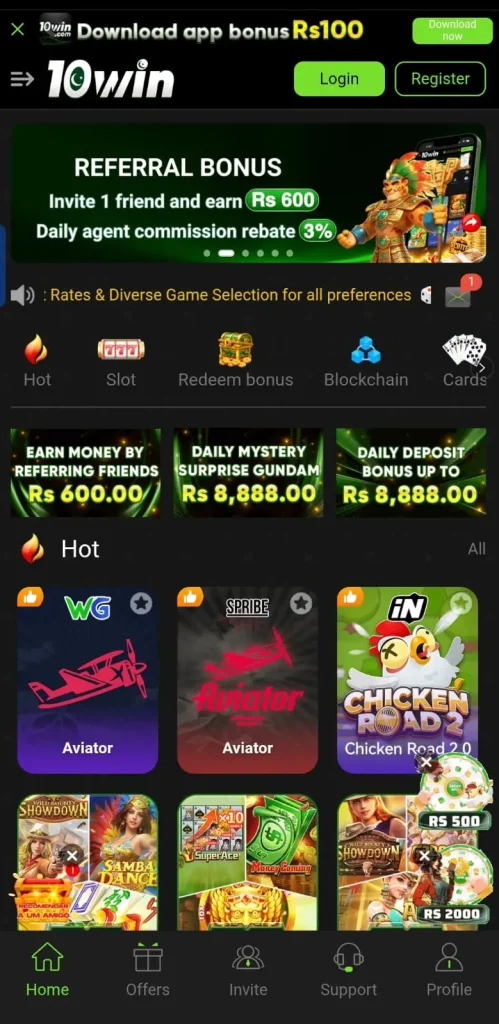Screen dimensions: 499x1024
Task: Open the Daily Deposit Bonus promo card
Action: 411,473
